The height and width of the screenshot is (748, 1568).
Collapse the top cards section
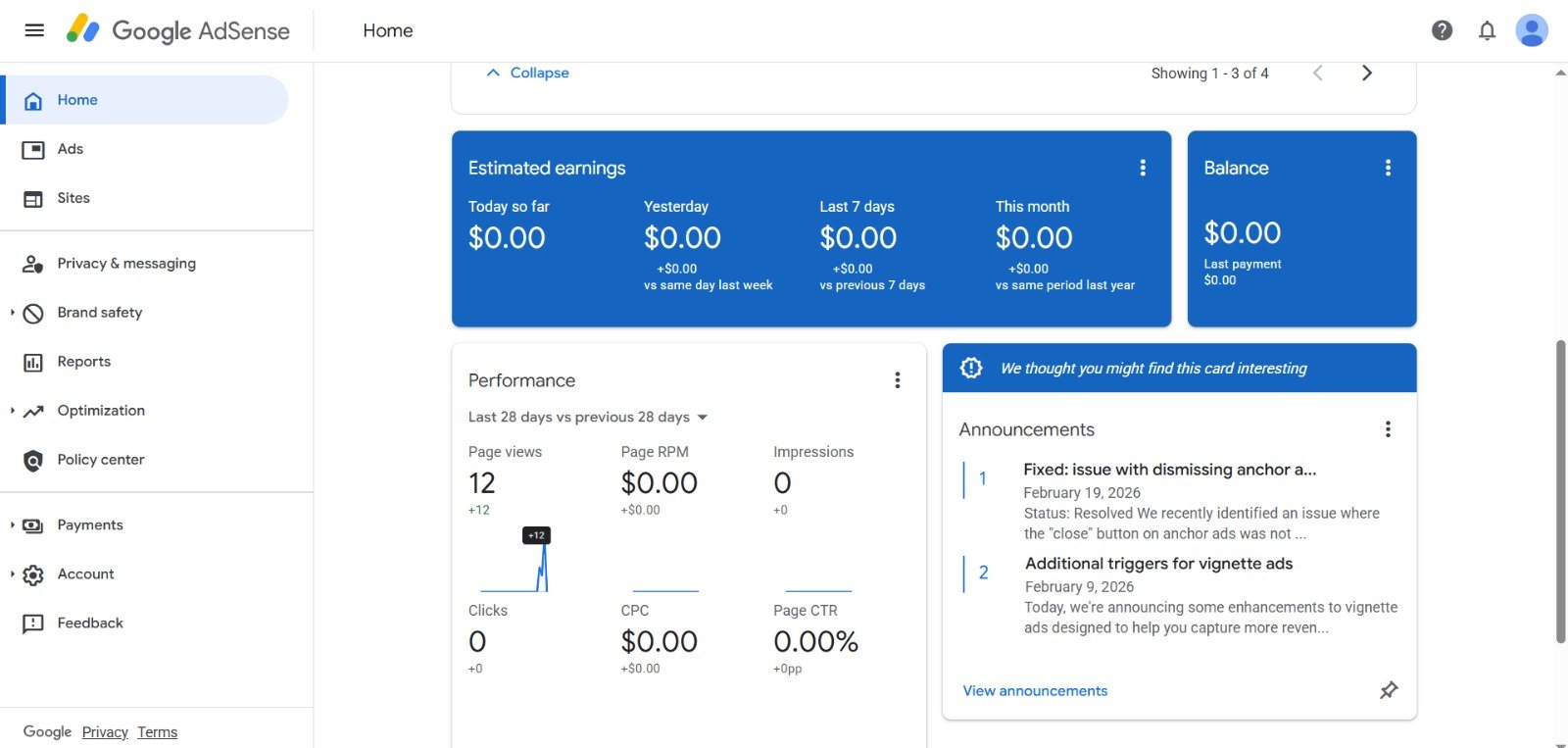[x=528, y=73]
